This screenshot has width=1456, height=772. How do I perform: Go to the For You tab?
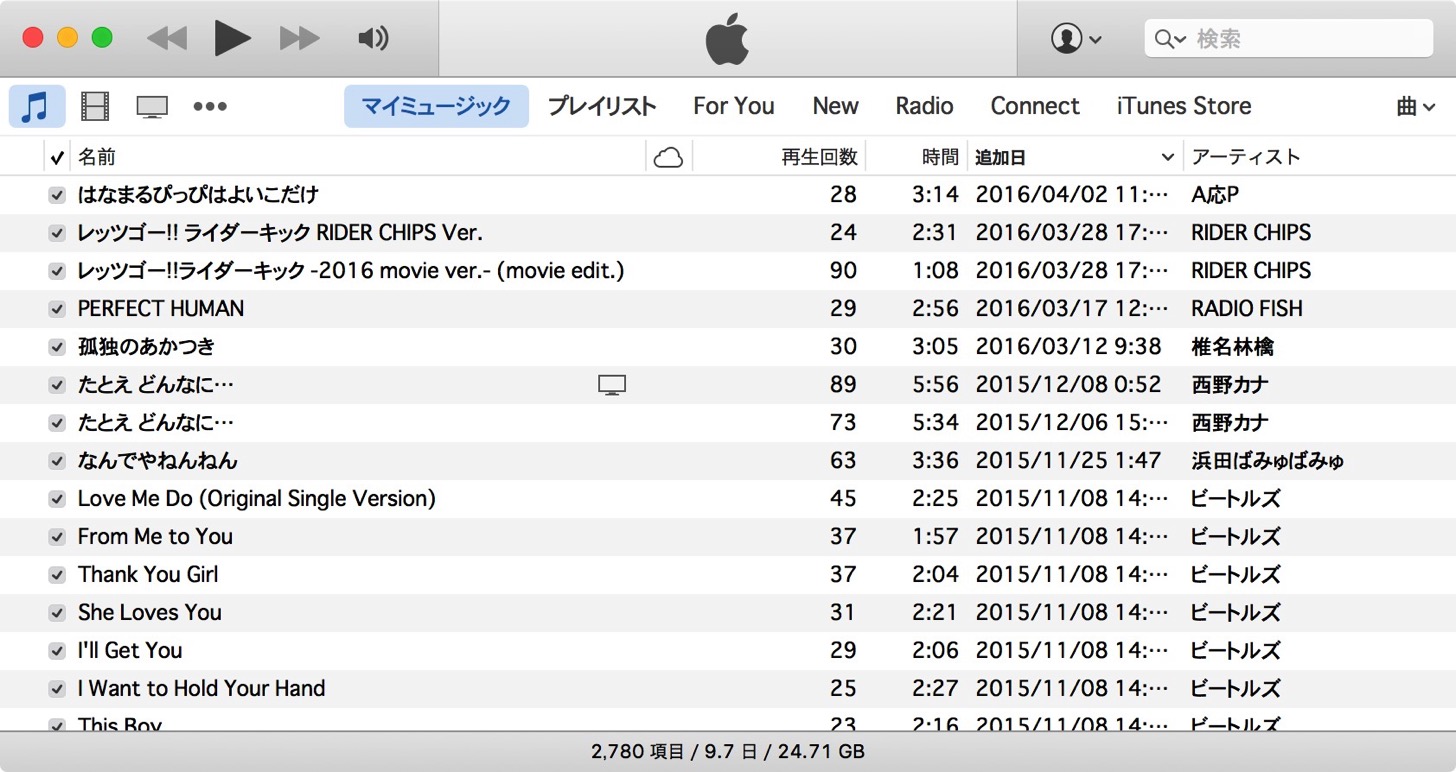point(734,106)
